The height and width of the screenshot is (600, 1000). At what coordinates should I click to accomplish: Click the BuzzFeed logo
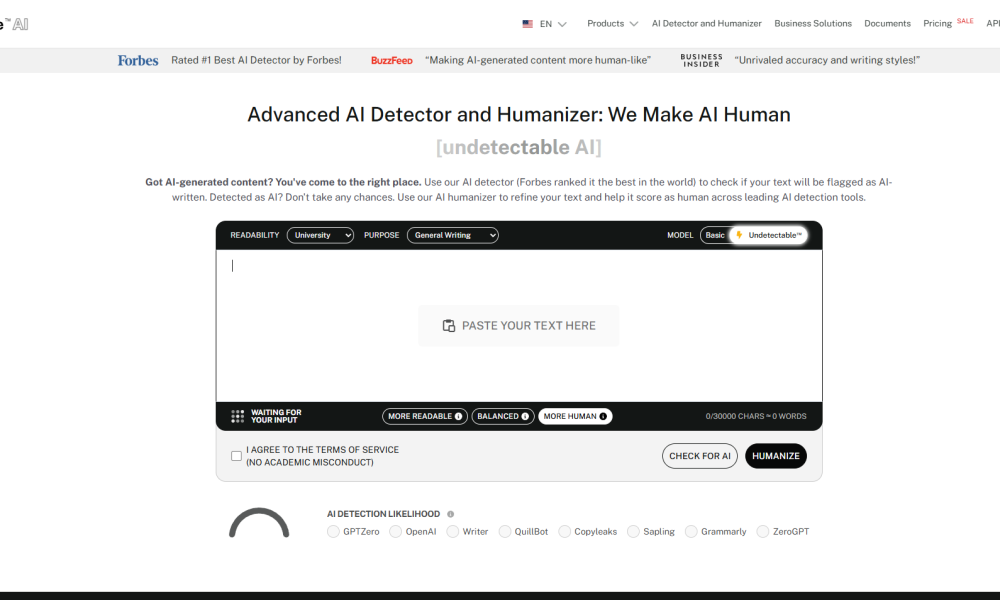pyautogui.click(x=392, y=61)
